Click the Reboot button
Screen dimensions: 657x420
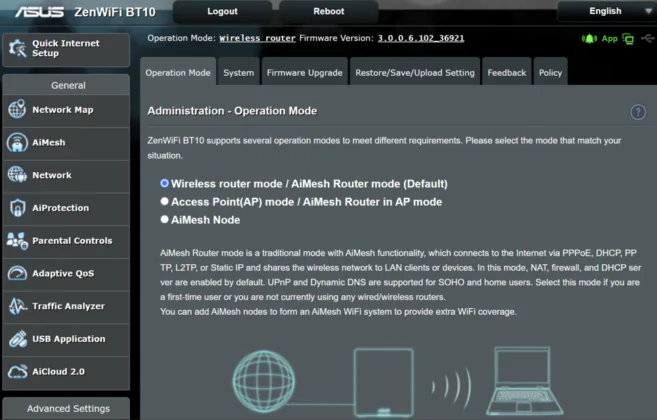(329, 11)
